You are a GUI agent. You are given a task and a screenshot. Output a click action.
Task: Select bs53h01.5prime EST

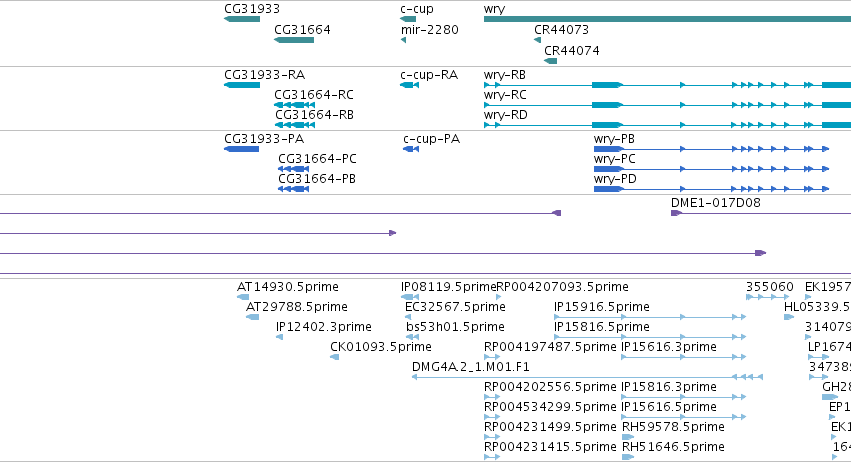click(x=412, y=337)
